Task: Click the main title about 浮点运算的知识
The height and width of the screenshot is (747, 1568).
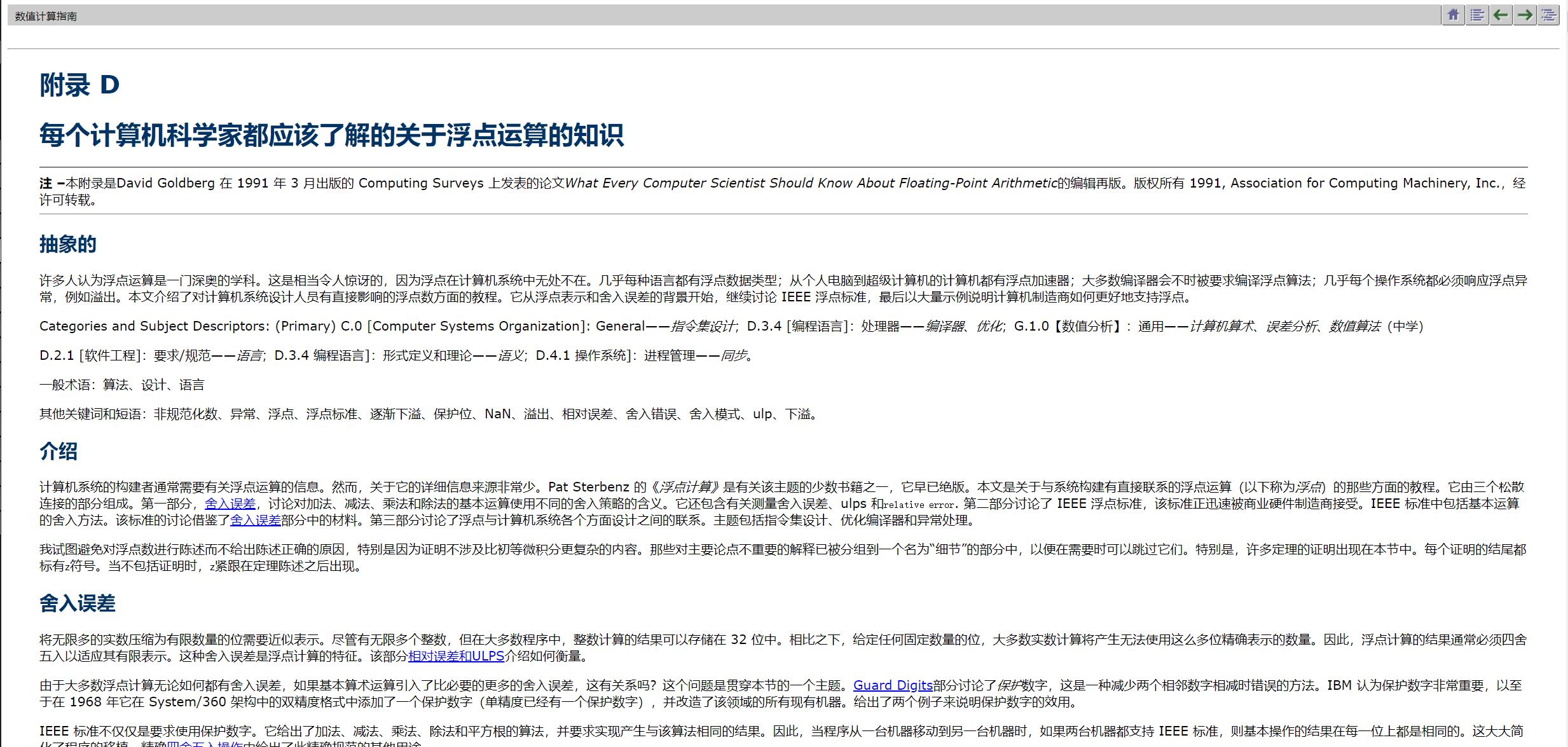Action: [331, 135]
